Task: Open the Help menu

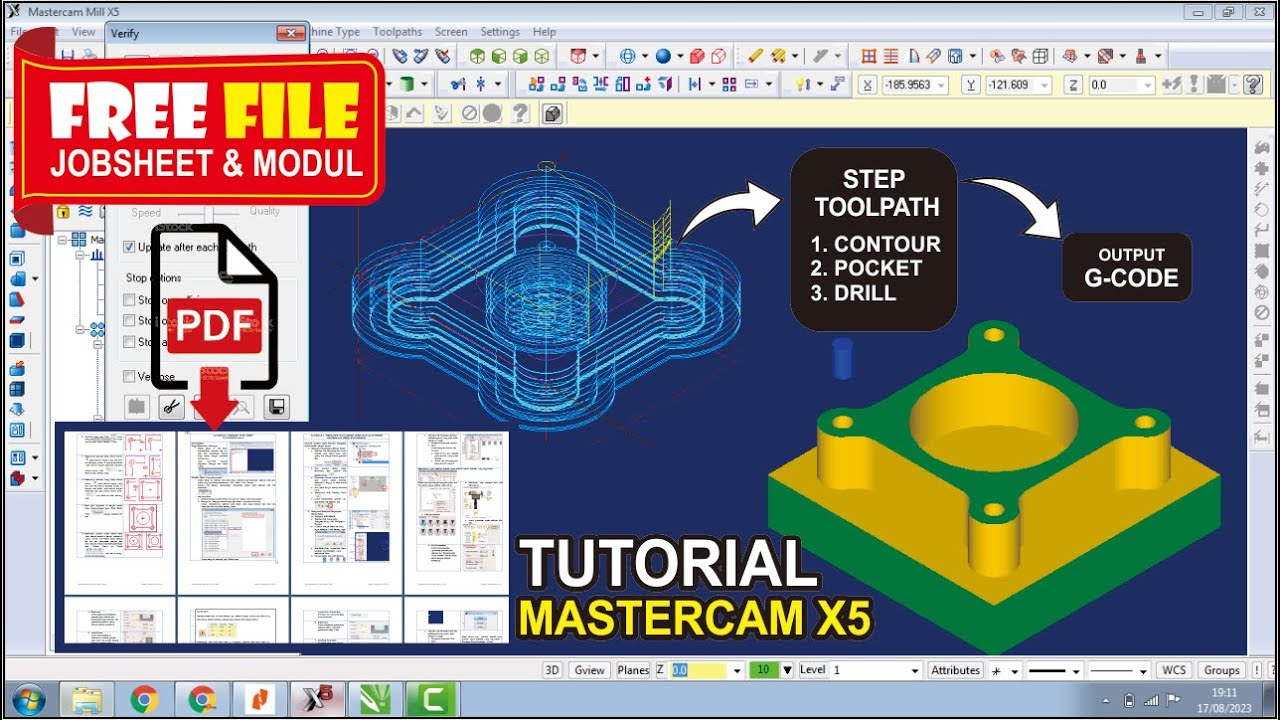Action: point(544,32)
